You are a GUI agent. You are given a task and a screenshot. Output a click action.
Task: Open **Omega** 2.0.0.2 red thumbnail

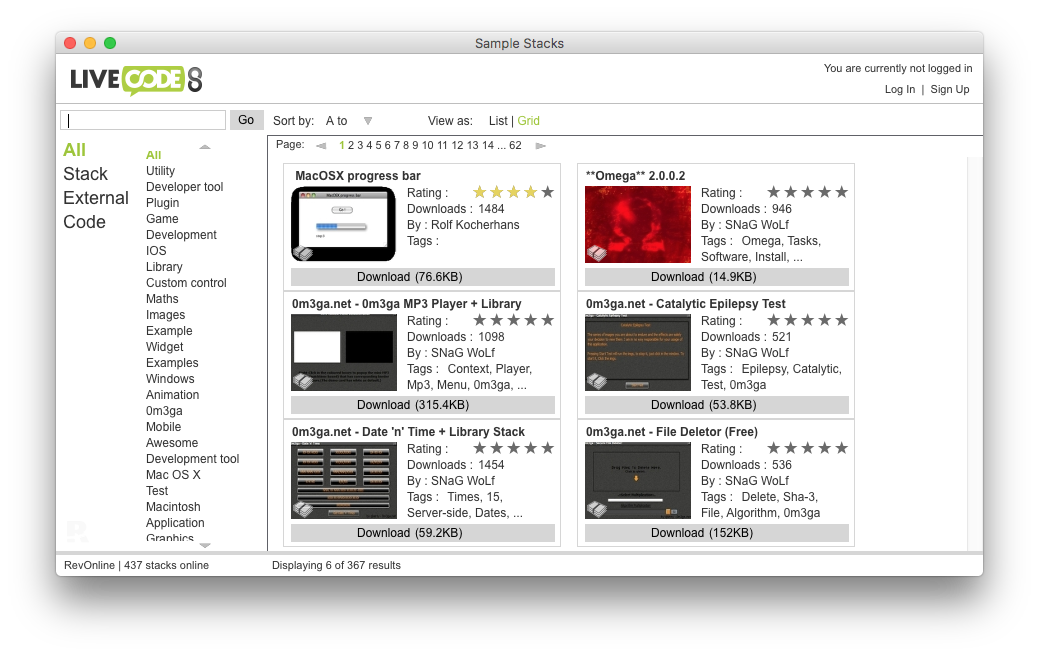pos(637,224)
